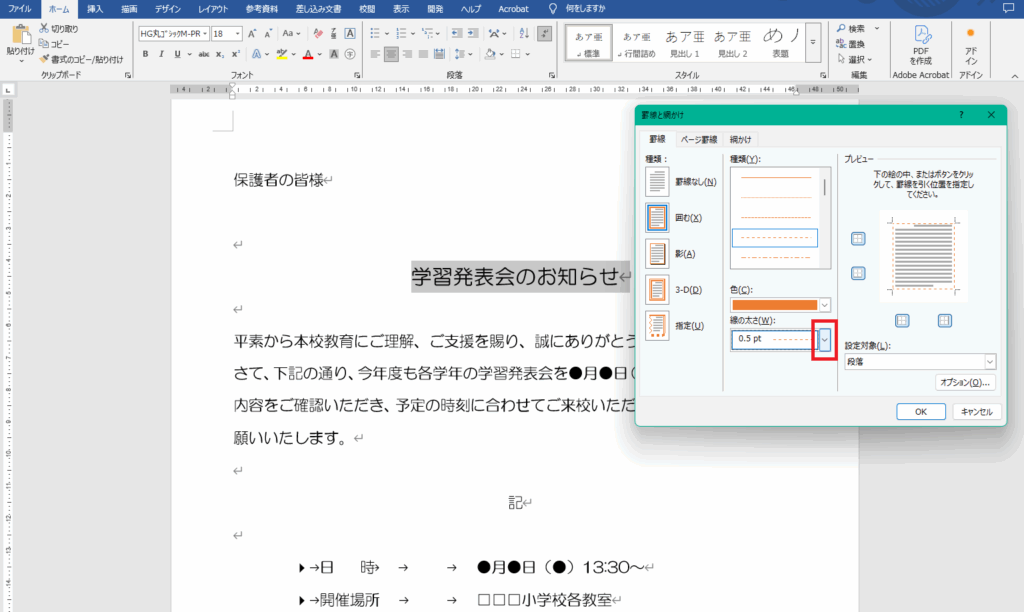Toggle center alignment in paragraph group

[x=391, y=54]
